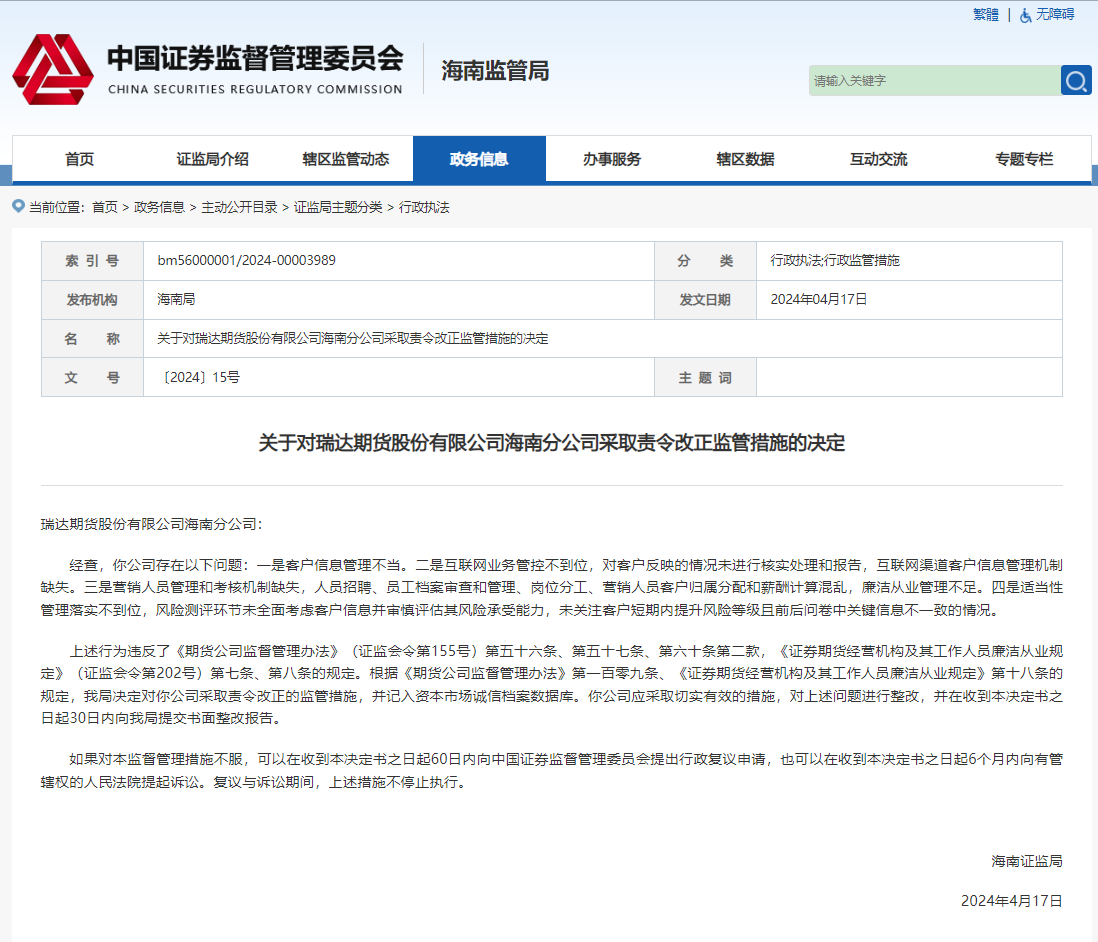
Task: Click the 主题词 label cell
Action: (705, 378)
